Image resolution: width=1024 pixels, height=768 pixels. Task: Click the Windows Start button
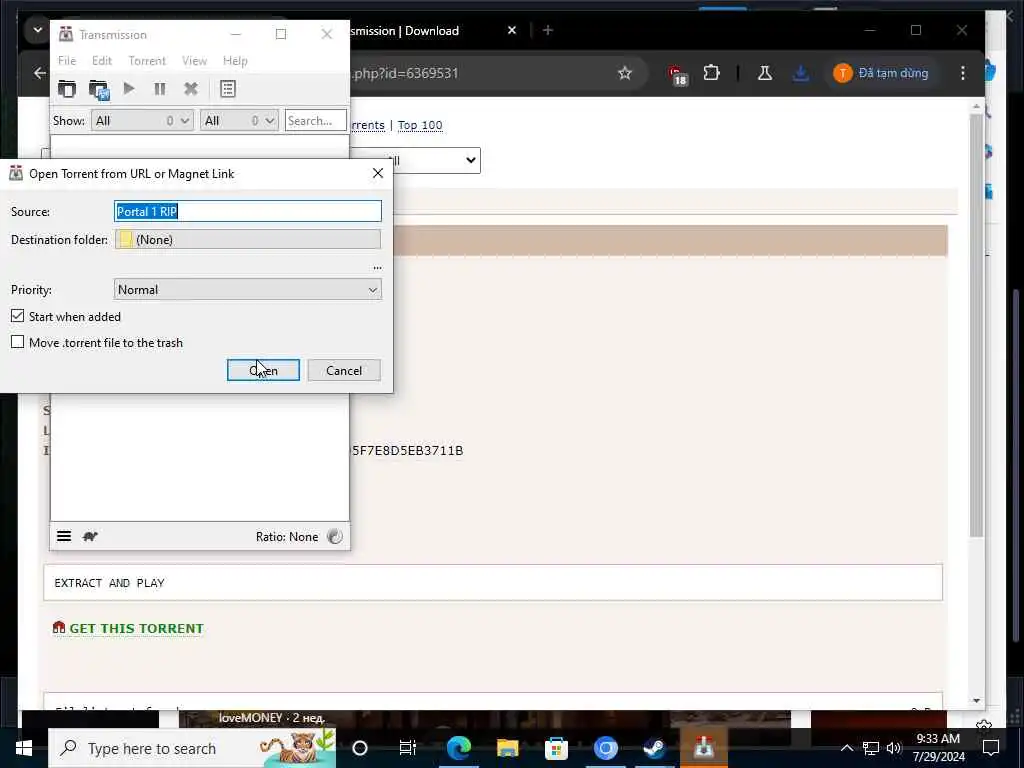pyautogui.click(x=24, y=748)
